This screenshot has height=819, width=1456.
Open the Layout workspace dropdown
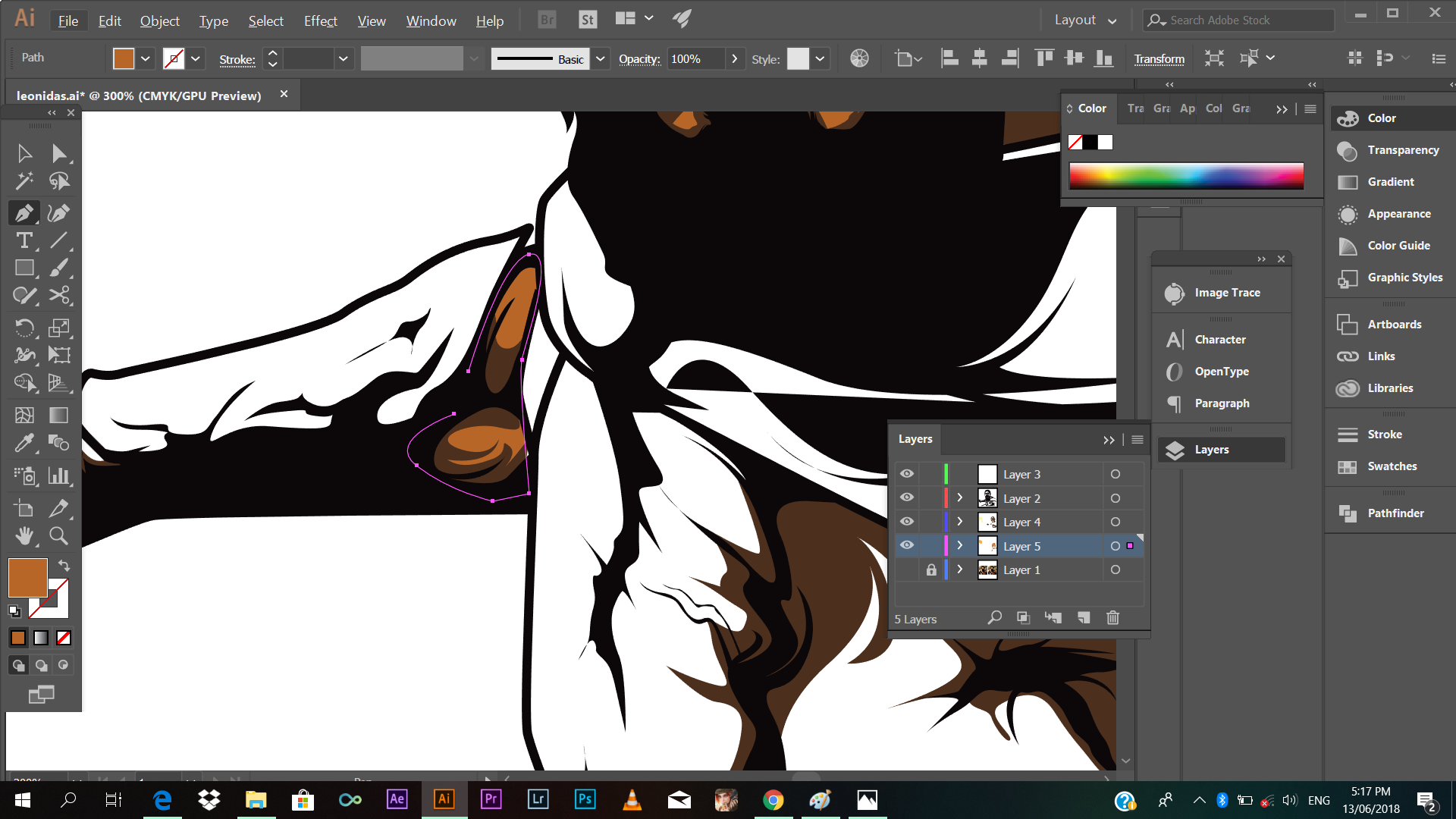pos(1085,20)
